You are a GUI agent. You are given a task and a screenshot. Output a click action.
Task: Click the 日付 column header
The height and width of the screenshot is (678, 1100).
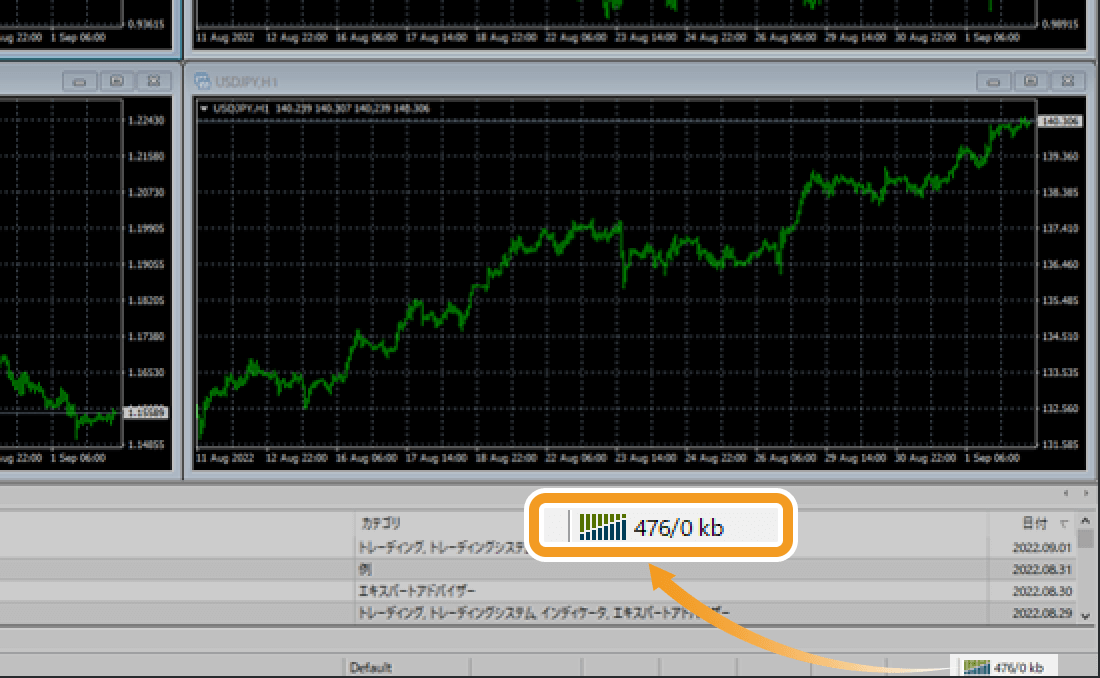(x=1033, y=523)
